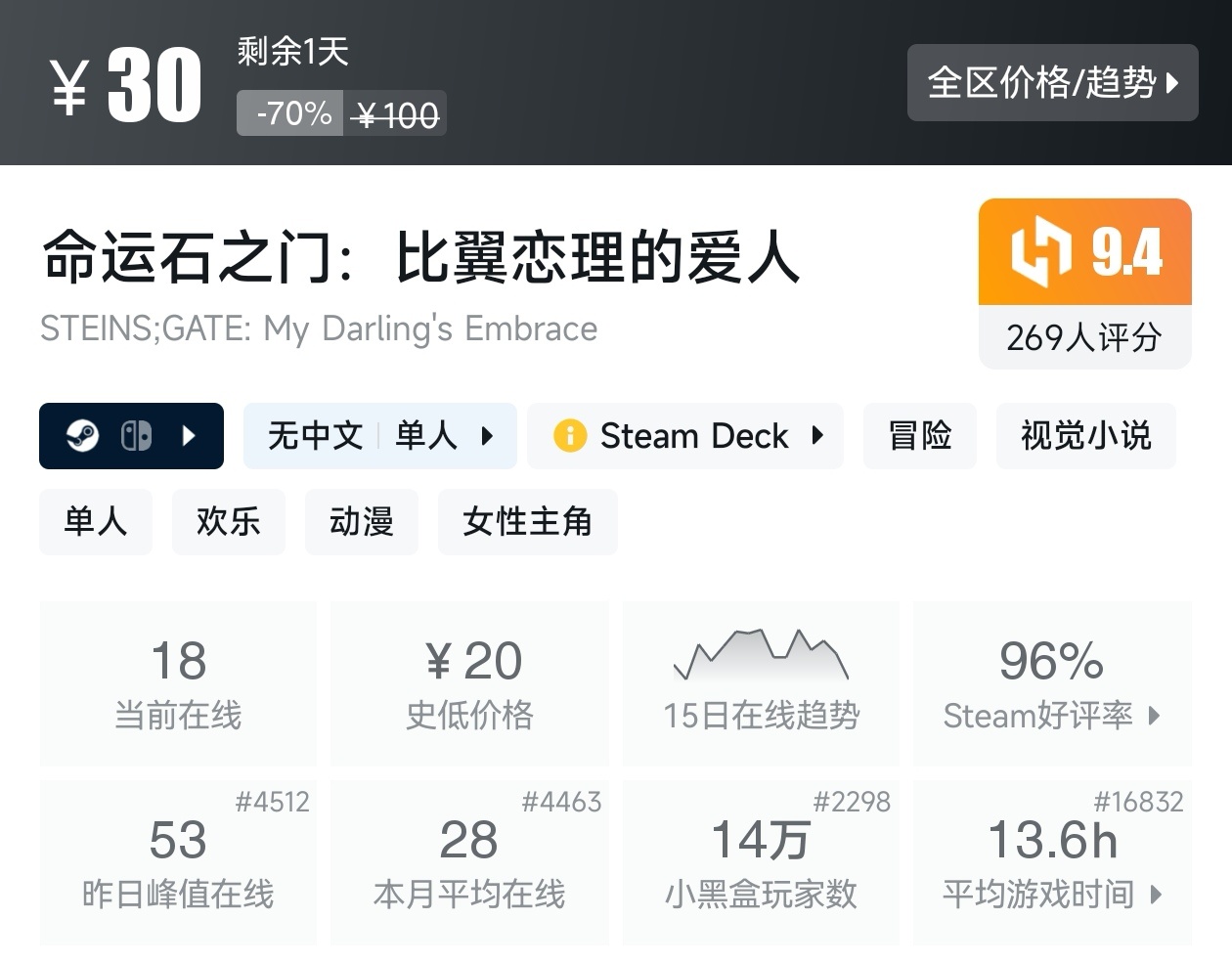Open 平均游戏时间 playtime details

pos(1051,862)
